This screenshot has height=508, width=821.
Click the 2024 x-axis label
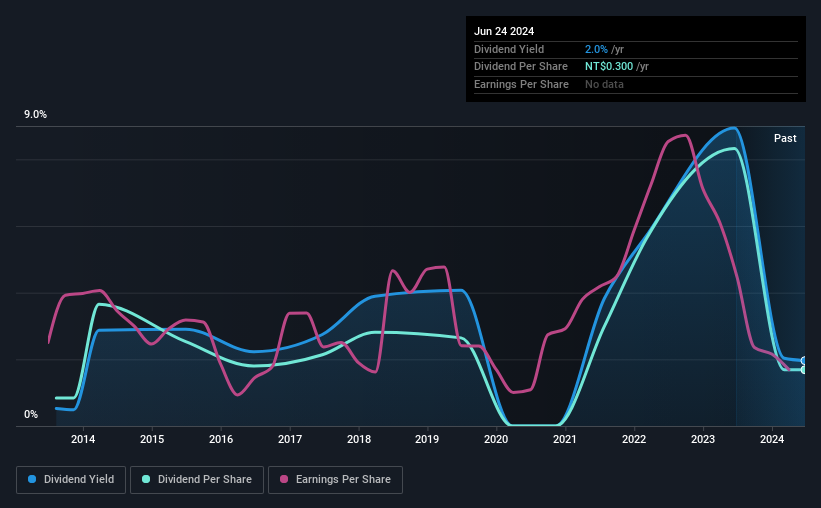pyautogui.click(x=772, y=439)
